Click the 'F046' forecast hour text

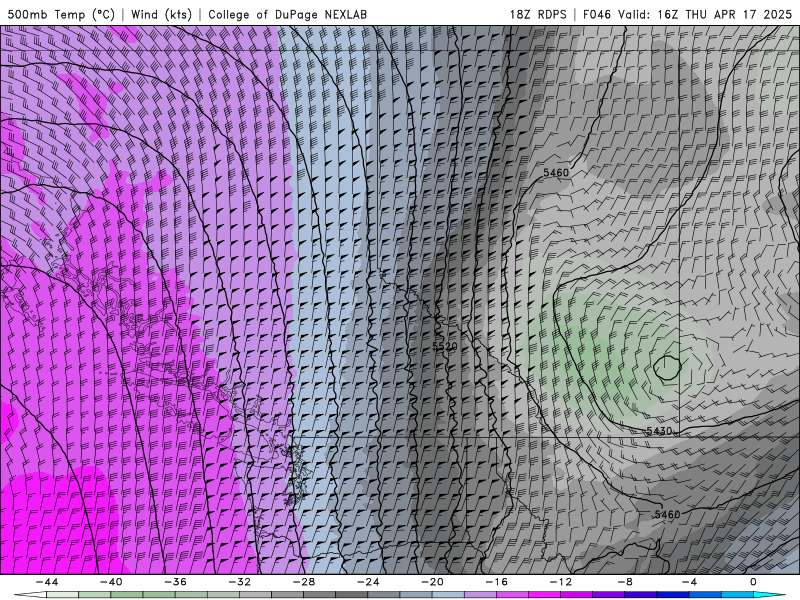click(x=596, y=14)
